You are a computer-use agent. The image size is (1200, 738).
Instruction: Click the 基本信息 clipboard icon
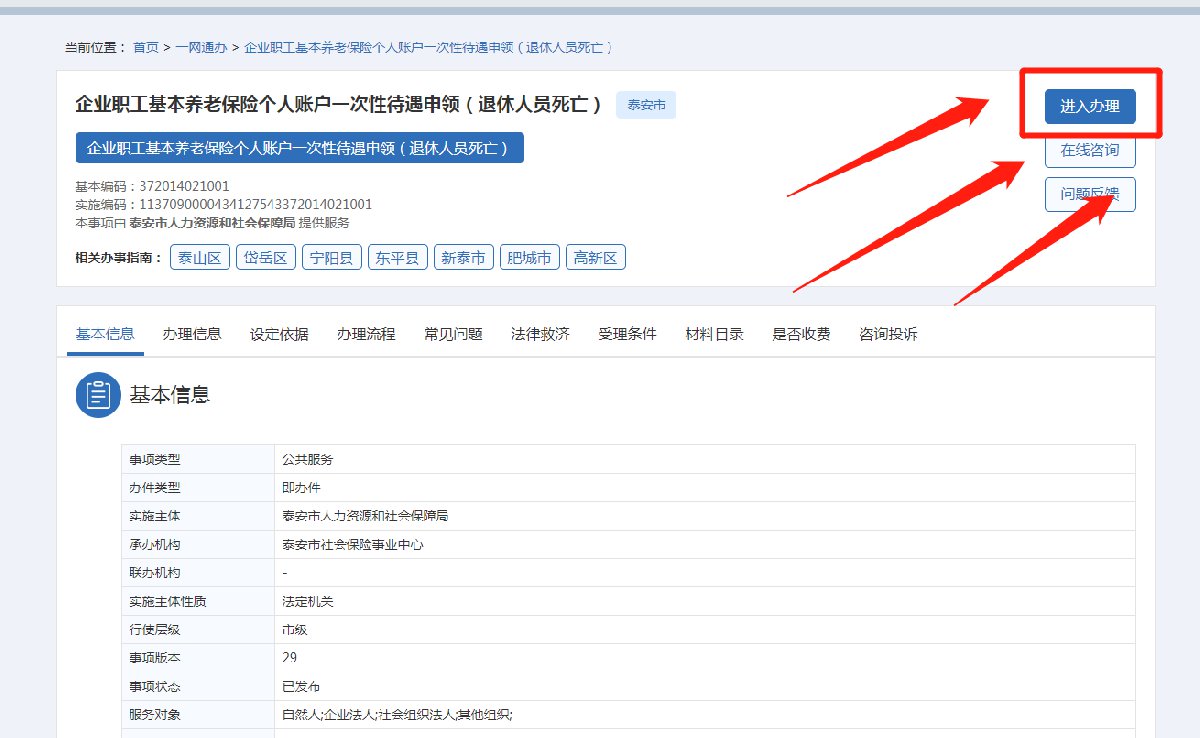[x=98, y=395]
